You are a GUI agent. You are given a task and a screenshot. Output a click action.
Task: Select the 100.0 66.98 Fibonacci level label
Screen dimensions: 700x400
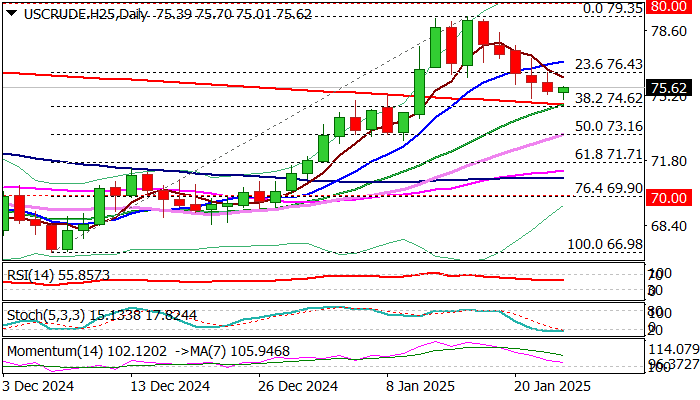[x=605, y=244]
